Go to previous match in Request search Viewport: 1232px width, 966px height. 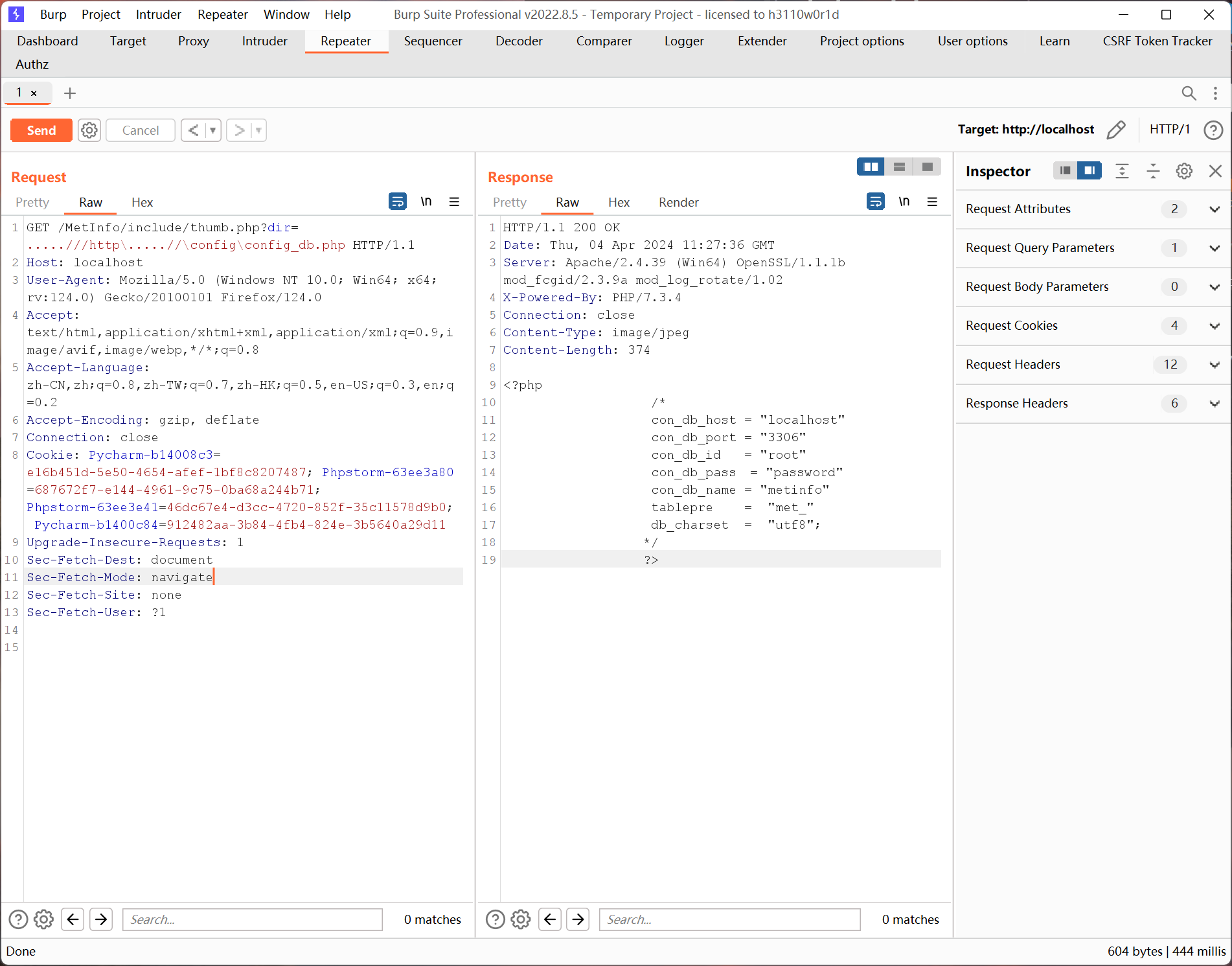[73, 919]
